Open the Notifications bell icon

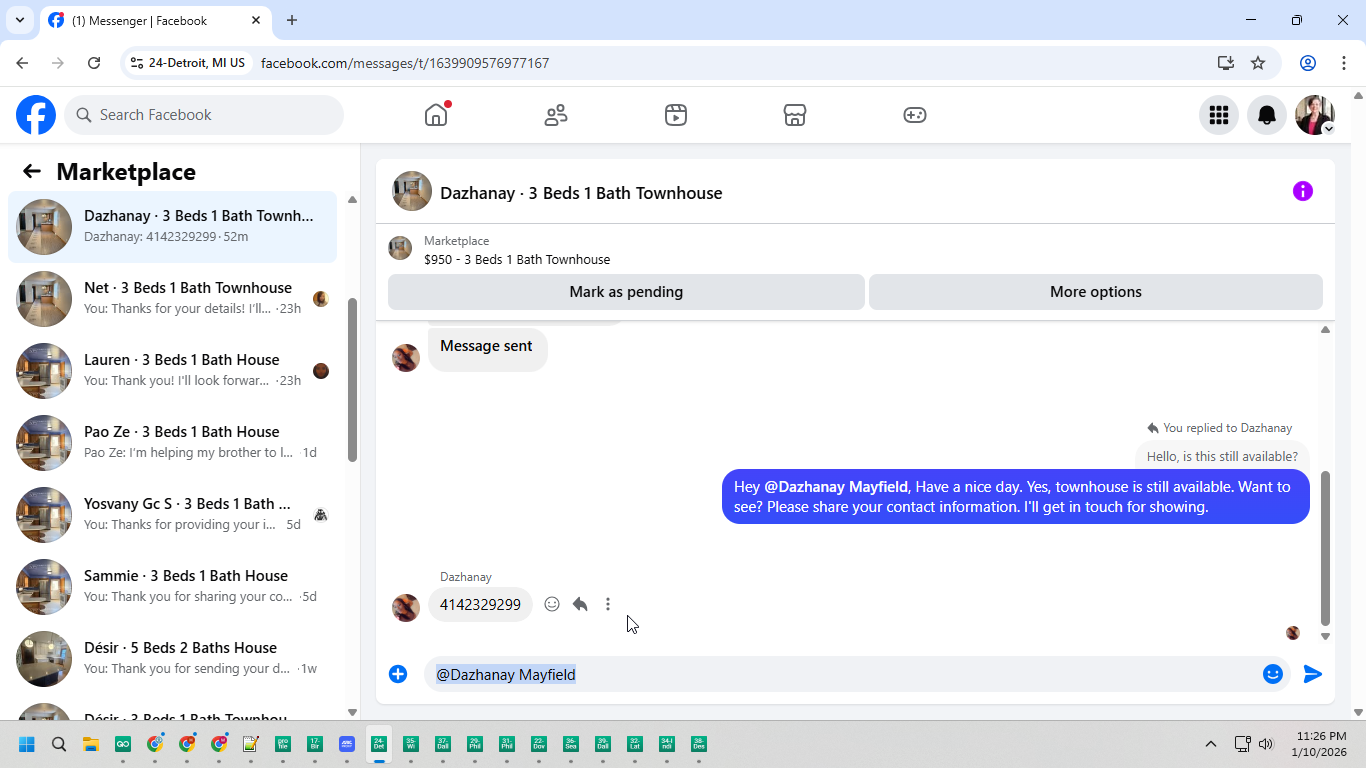pyautogui.click(x=1267, y=115)
